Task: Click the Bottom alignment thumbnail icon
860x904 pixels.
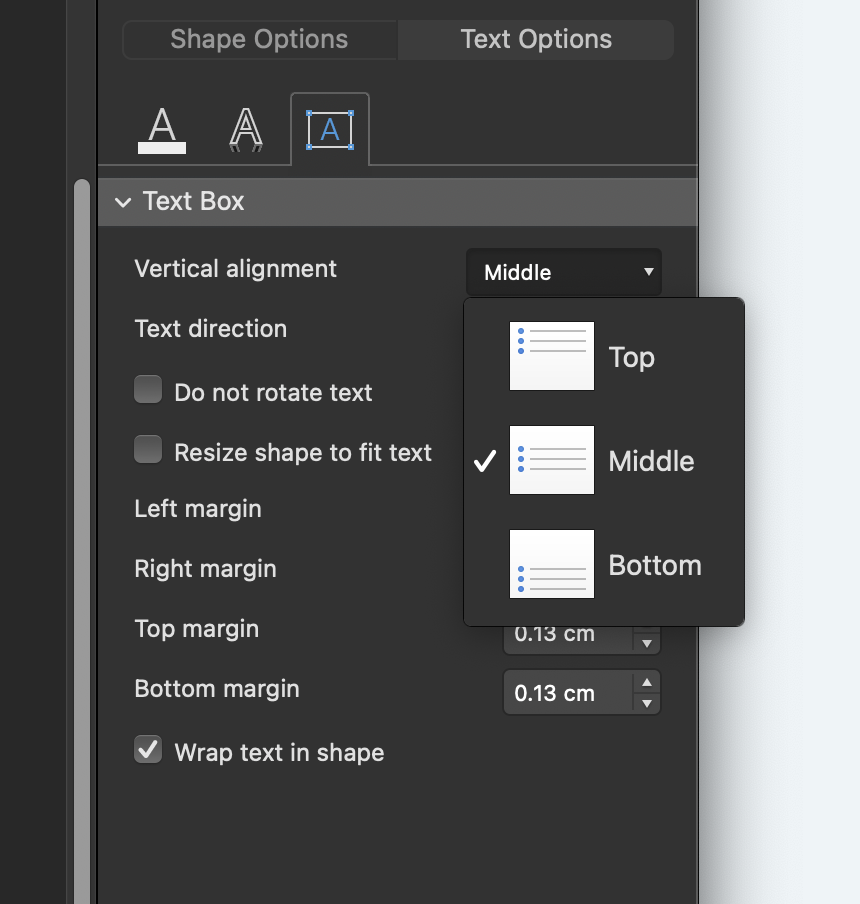Action: tap(552, 564)
